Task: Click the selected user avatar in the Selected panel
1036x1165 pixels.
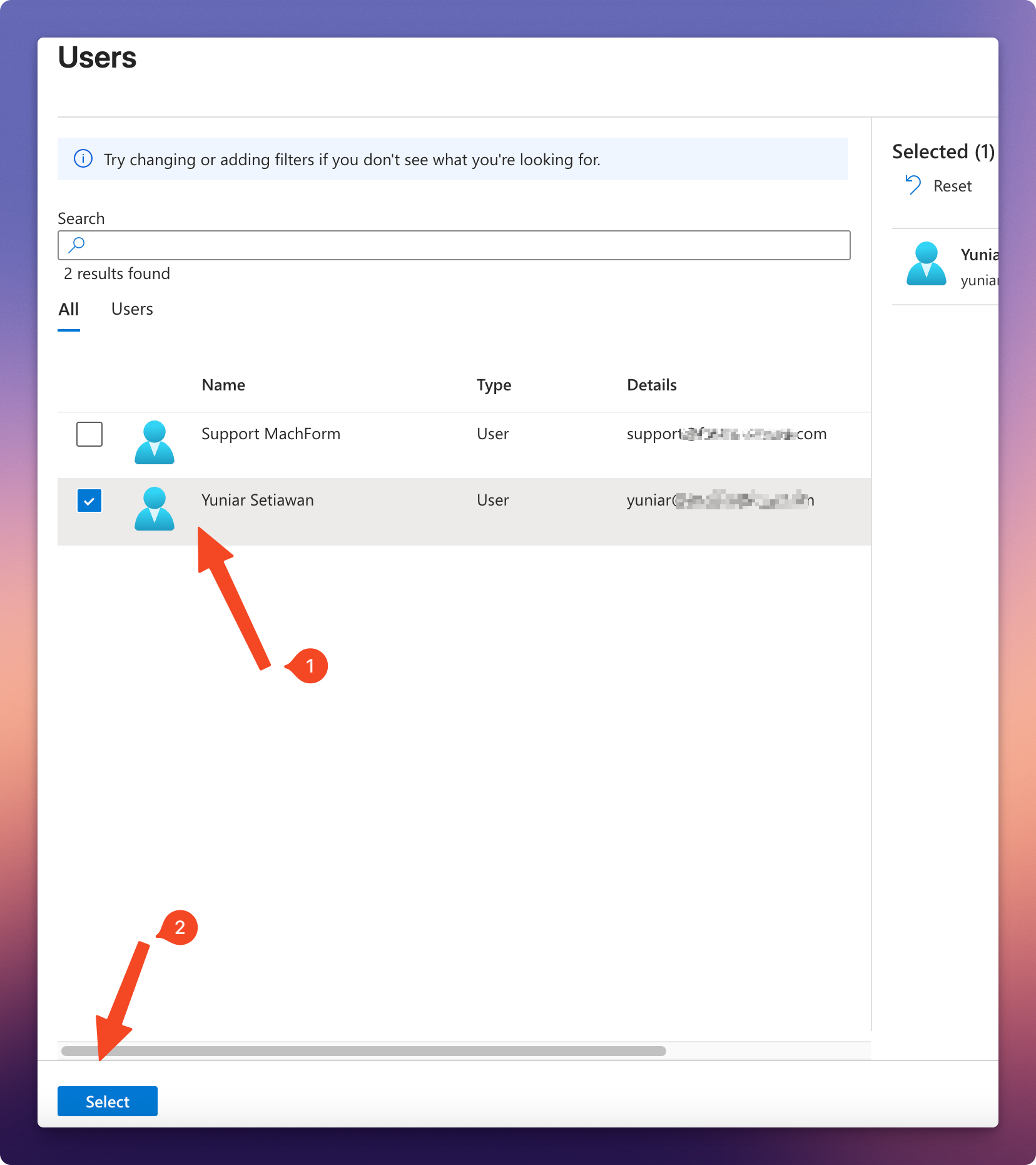Action: pos(927,263)
